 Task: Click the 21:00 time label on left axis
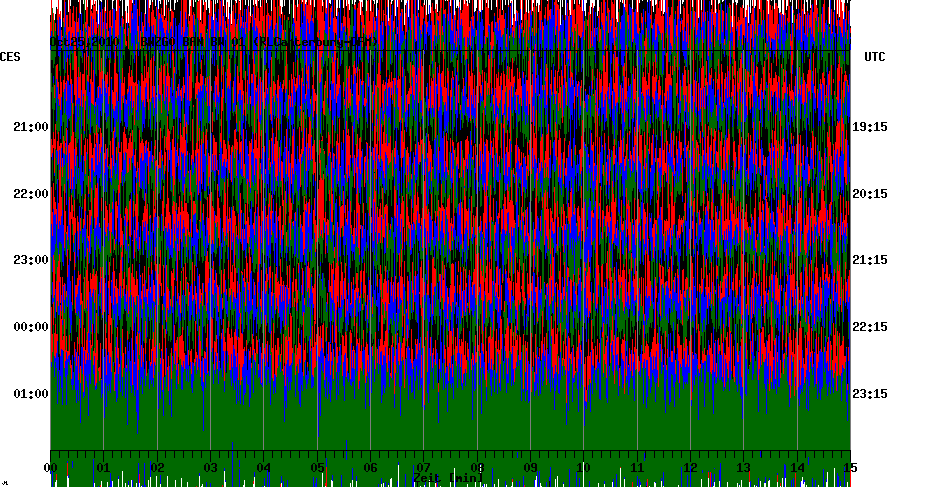[30, 127]
